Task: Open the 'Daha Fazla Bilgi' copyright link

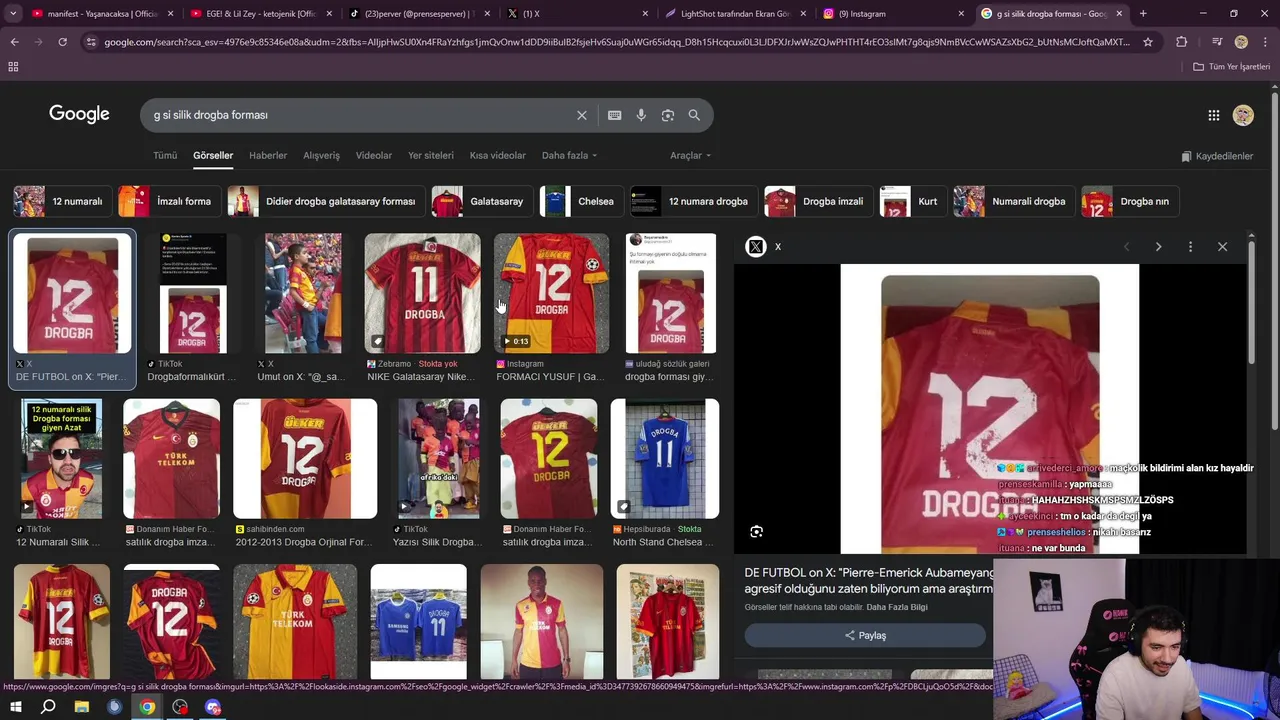Action: pos(897,607)
